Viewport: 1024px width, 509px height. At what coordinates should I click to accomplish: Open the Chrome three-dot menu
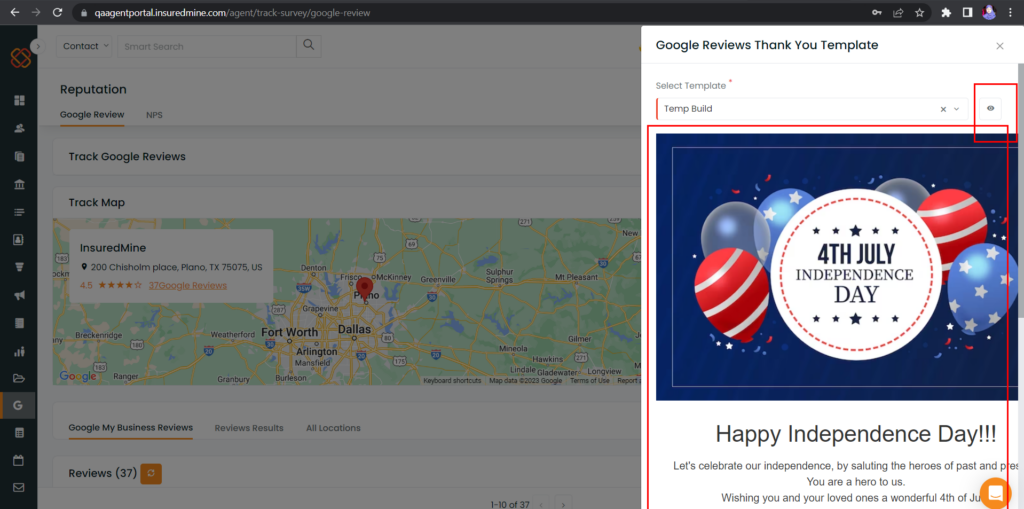pos(1010,12)
